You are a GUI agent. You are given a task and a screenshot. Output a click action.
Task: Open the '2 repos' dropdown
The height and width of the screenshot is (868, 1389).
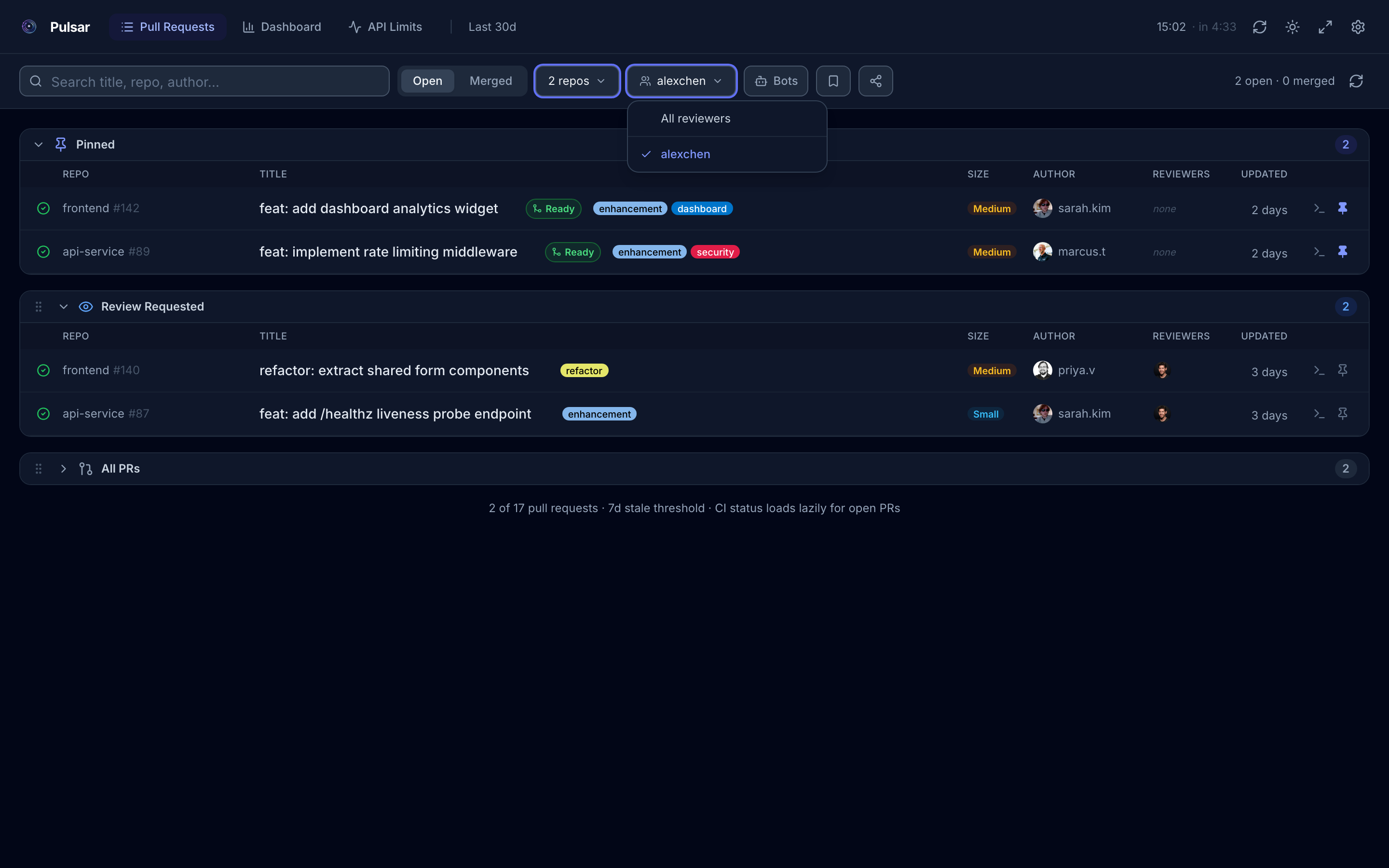(x=576, y=81)
